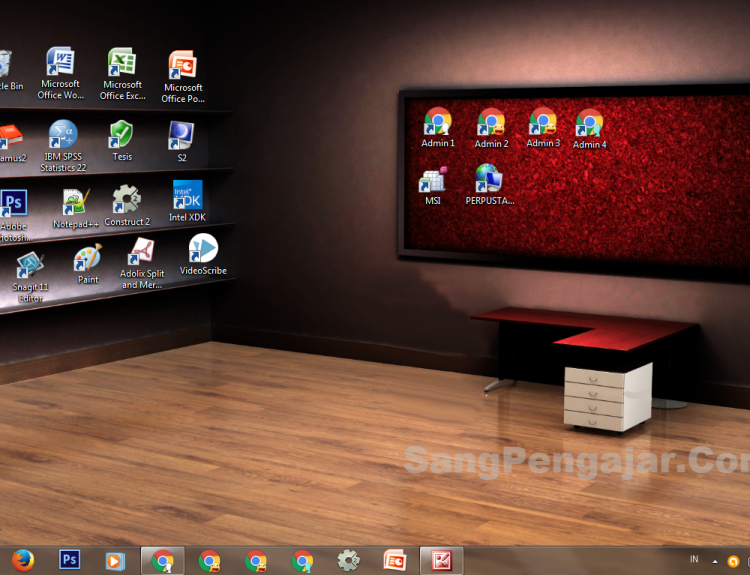Switch to the highlighted Chrome taskbar window
750x575 pixels.
click(x=163, y=560)
